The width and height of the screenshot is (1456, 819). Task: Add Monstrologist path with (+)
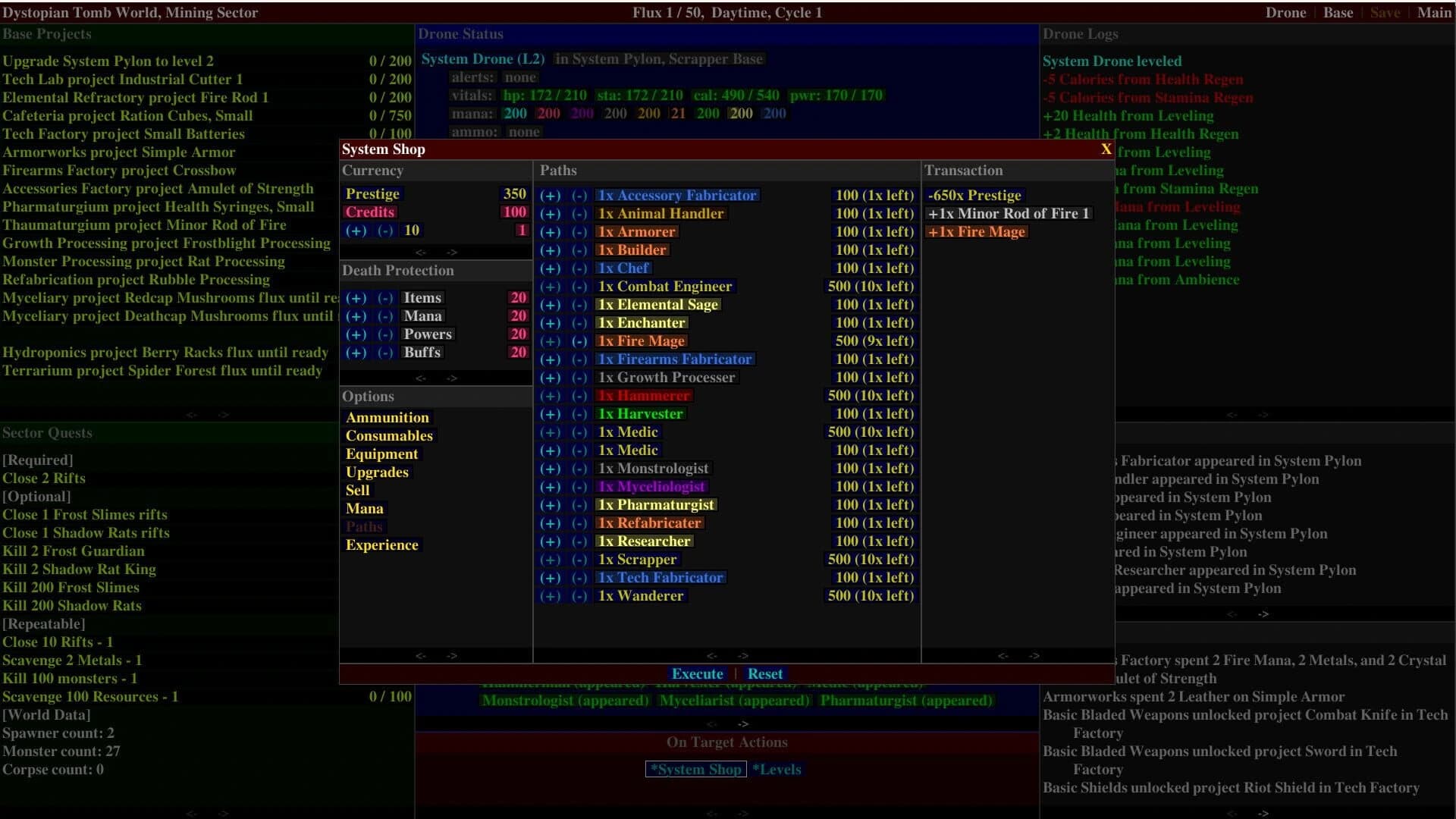tap(551, 469)
